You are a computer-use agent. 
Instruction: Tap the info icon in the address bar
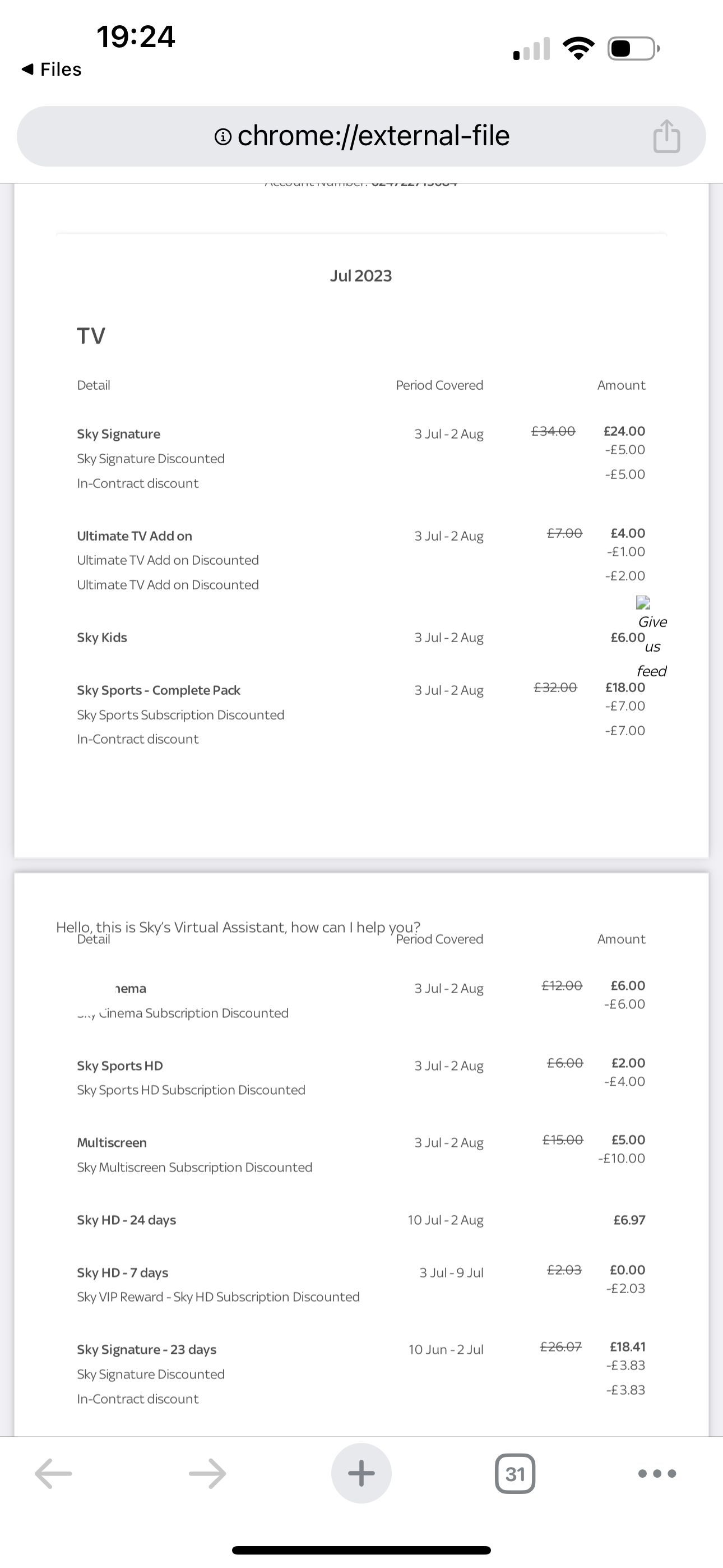click(223, 136)
